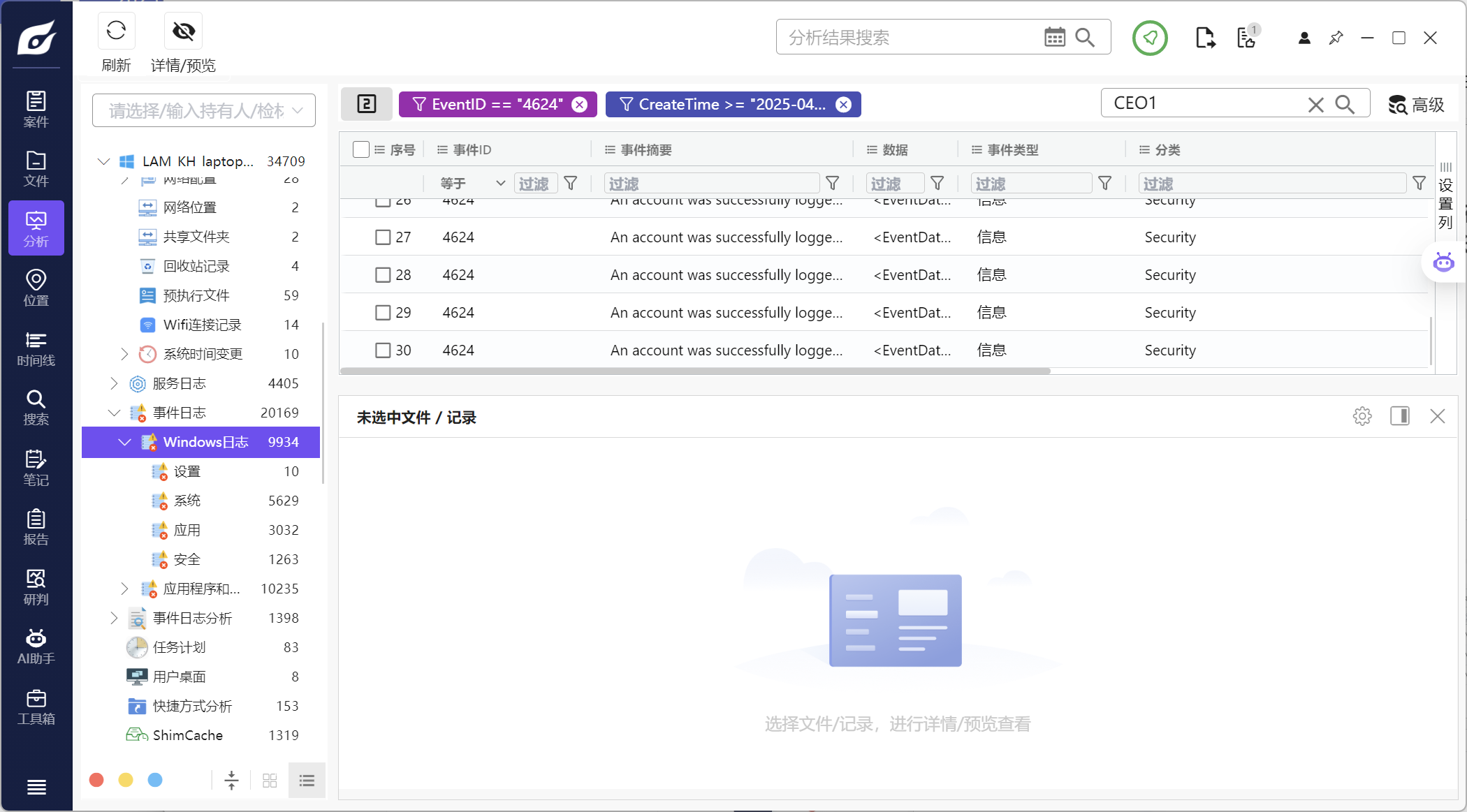Check the checkbox for row 30

[383, 350]
